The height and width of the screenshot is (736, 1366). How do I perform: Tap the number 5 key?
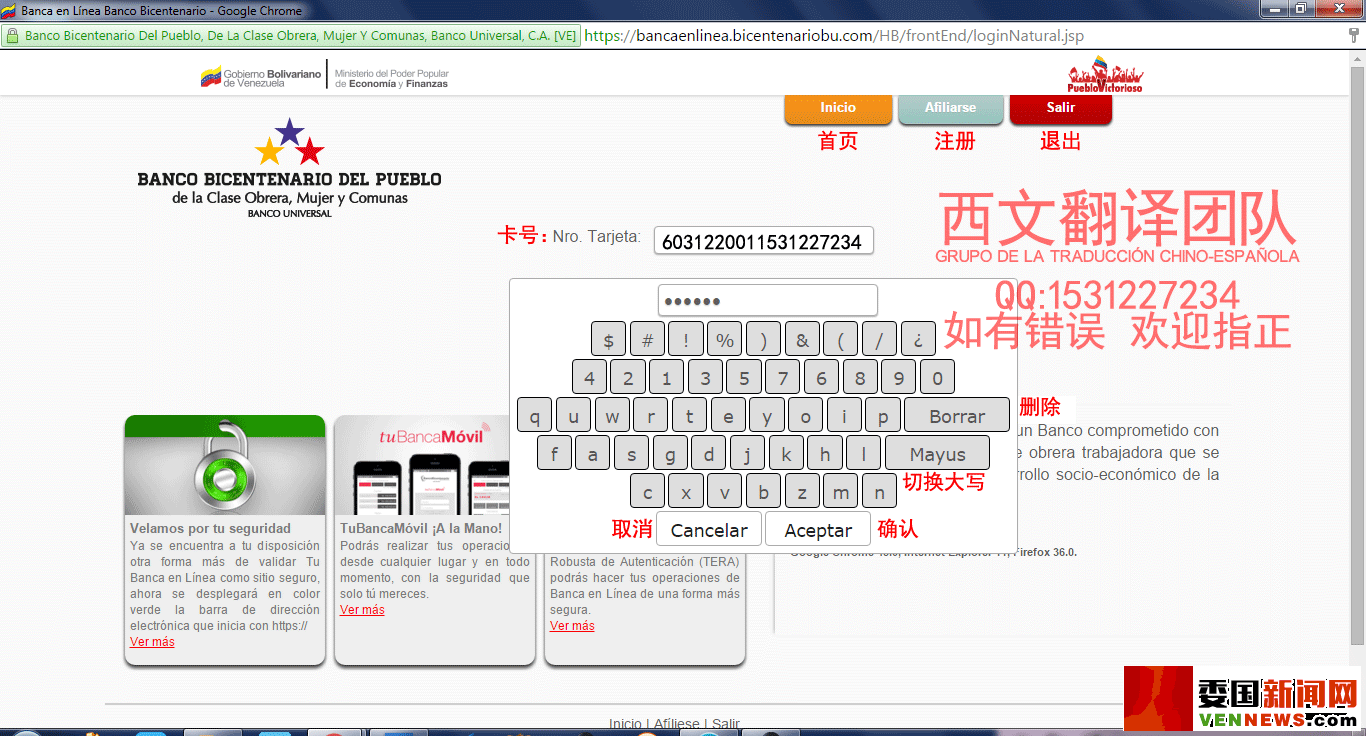click(x=744, y=377)
